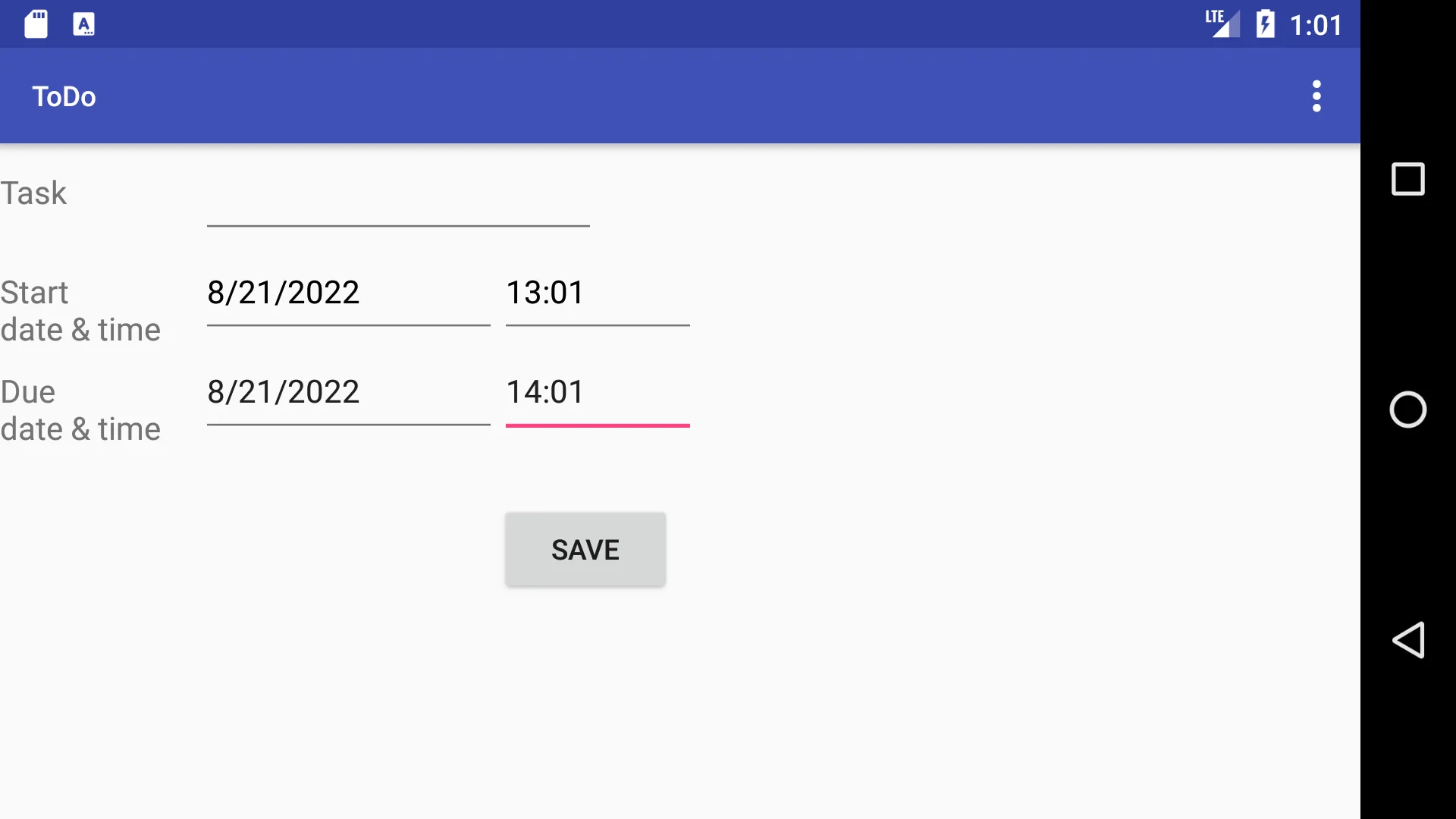Expand the due date selector
The height and width of the screenshot is (819, 1456).
(x=284, y=391)
